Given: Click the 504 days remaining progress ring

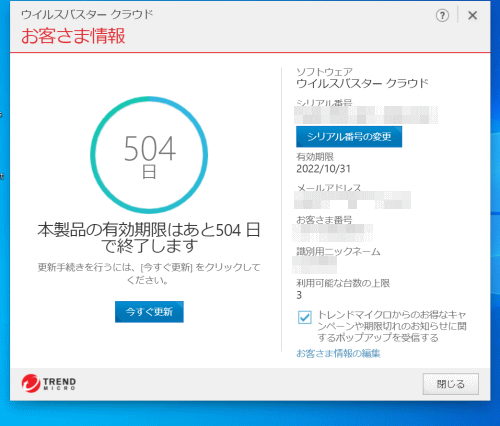Looking at the screenshot, I should [149, 155].
